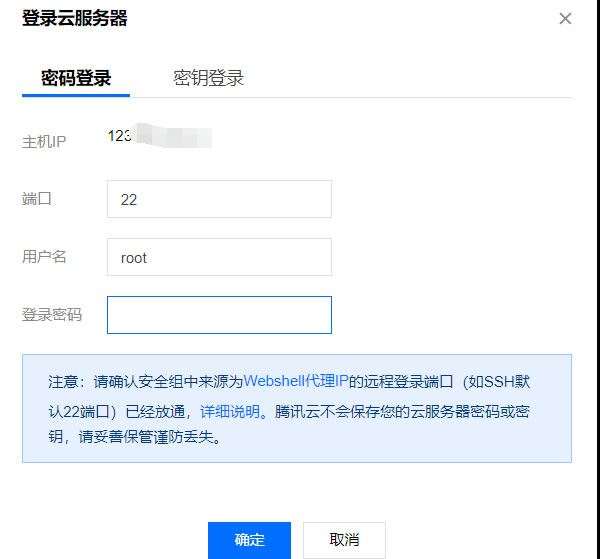Image resolution: width=600 pixels, height=559 pixels.
Task: Focus the 端口 input showing 22
Action: click(219, 199)
